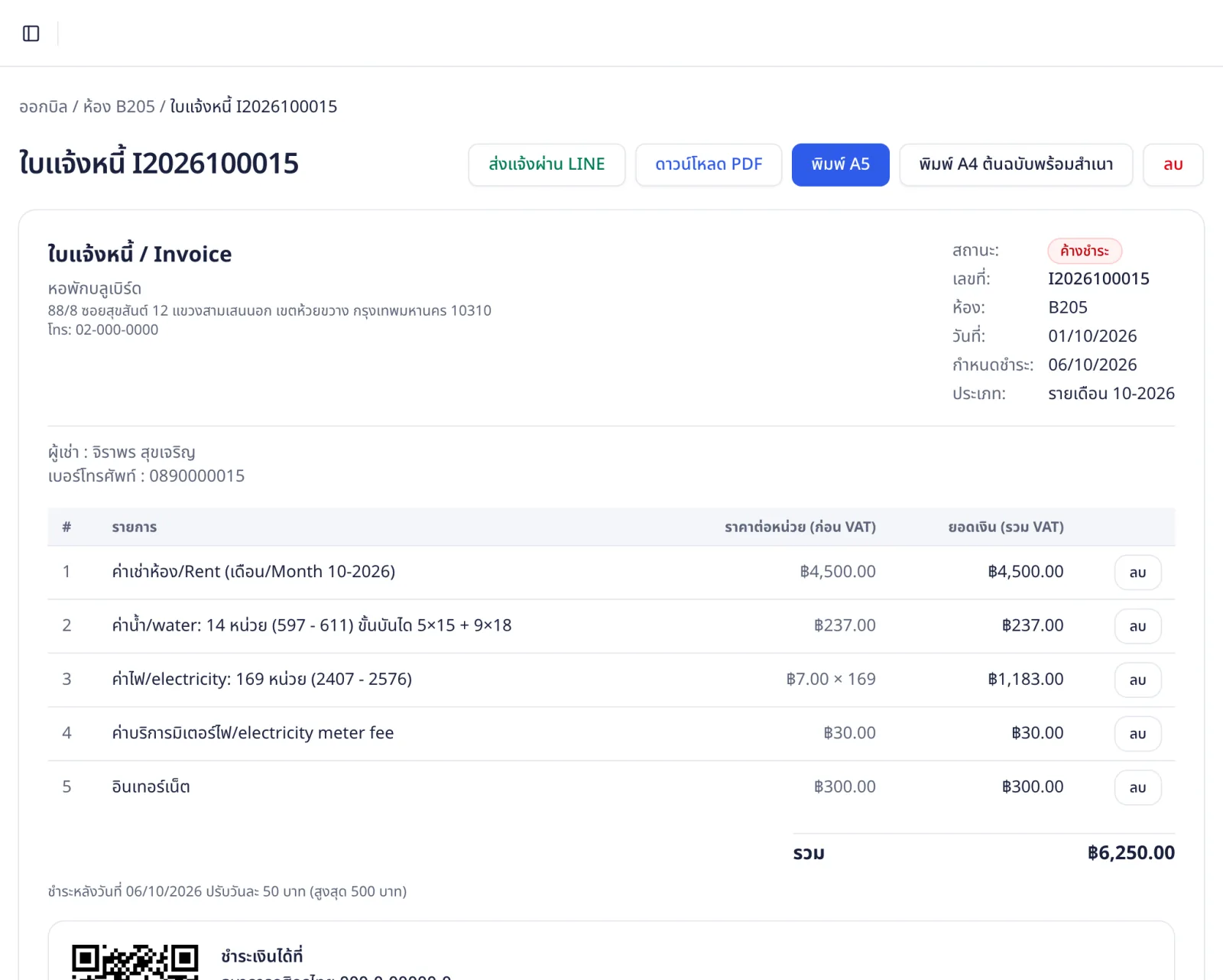This screenshot has width=1223, height=980.
Task: Click the ฿1,183.00 electricity amount
Action: [1026, 679]
